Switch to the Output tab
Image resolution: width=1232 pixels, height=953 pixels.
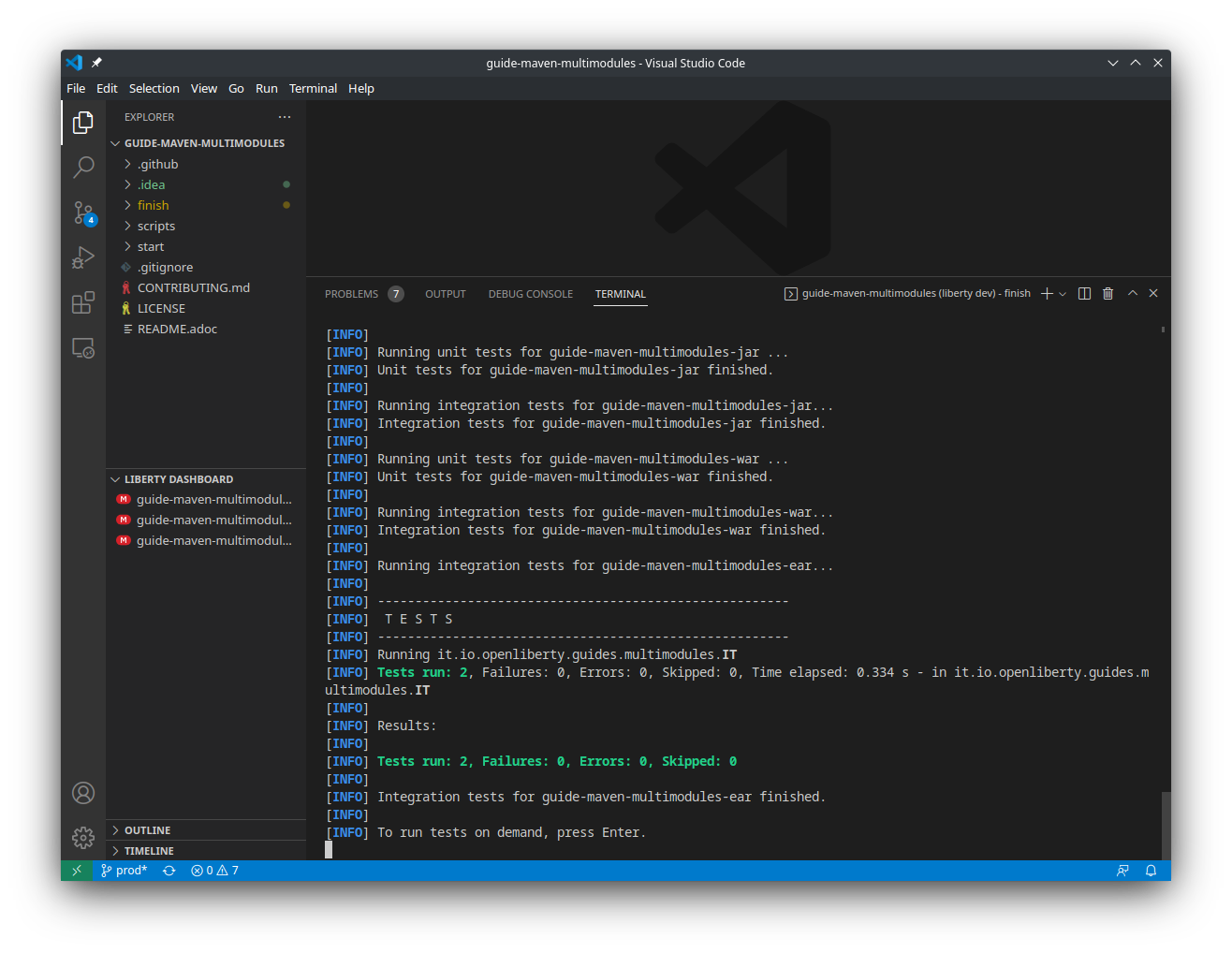pyautogui.click(x=446, y=294)
